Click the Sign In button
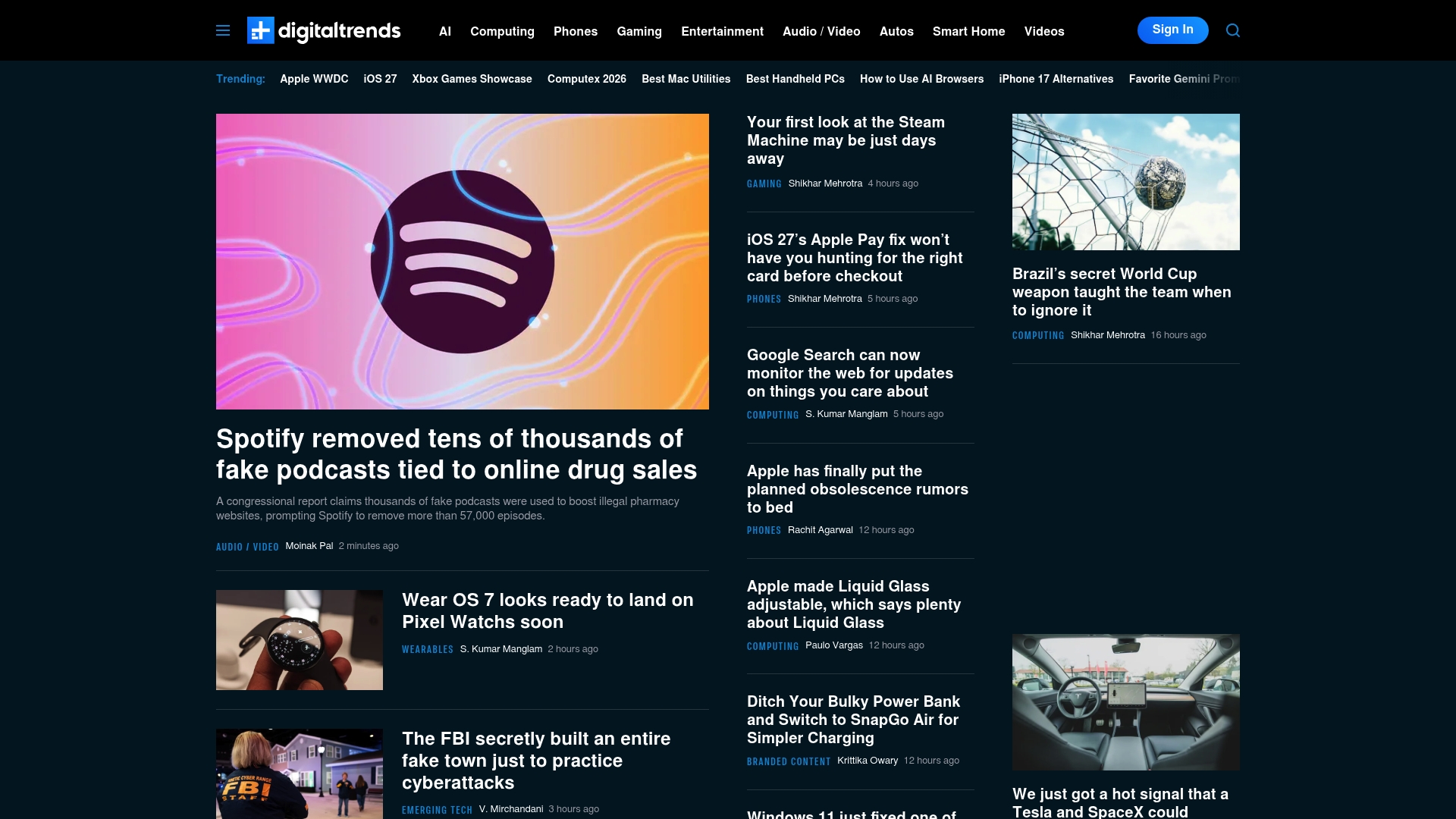 (x=1172, y=30)
